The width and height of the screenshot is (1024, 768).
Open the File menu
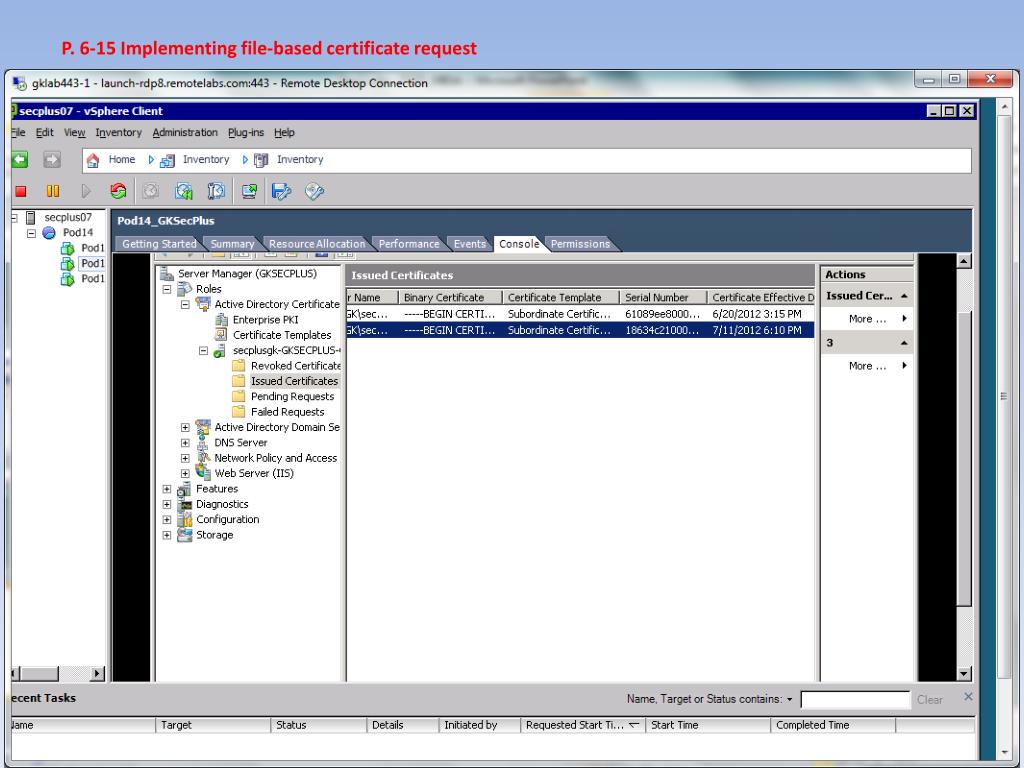(18, 133)
